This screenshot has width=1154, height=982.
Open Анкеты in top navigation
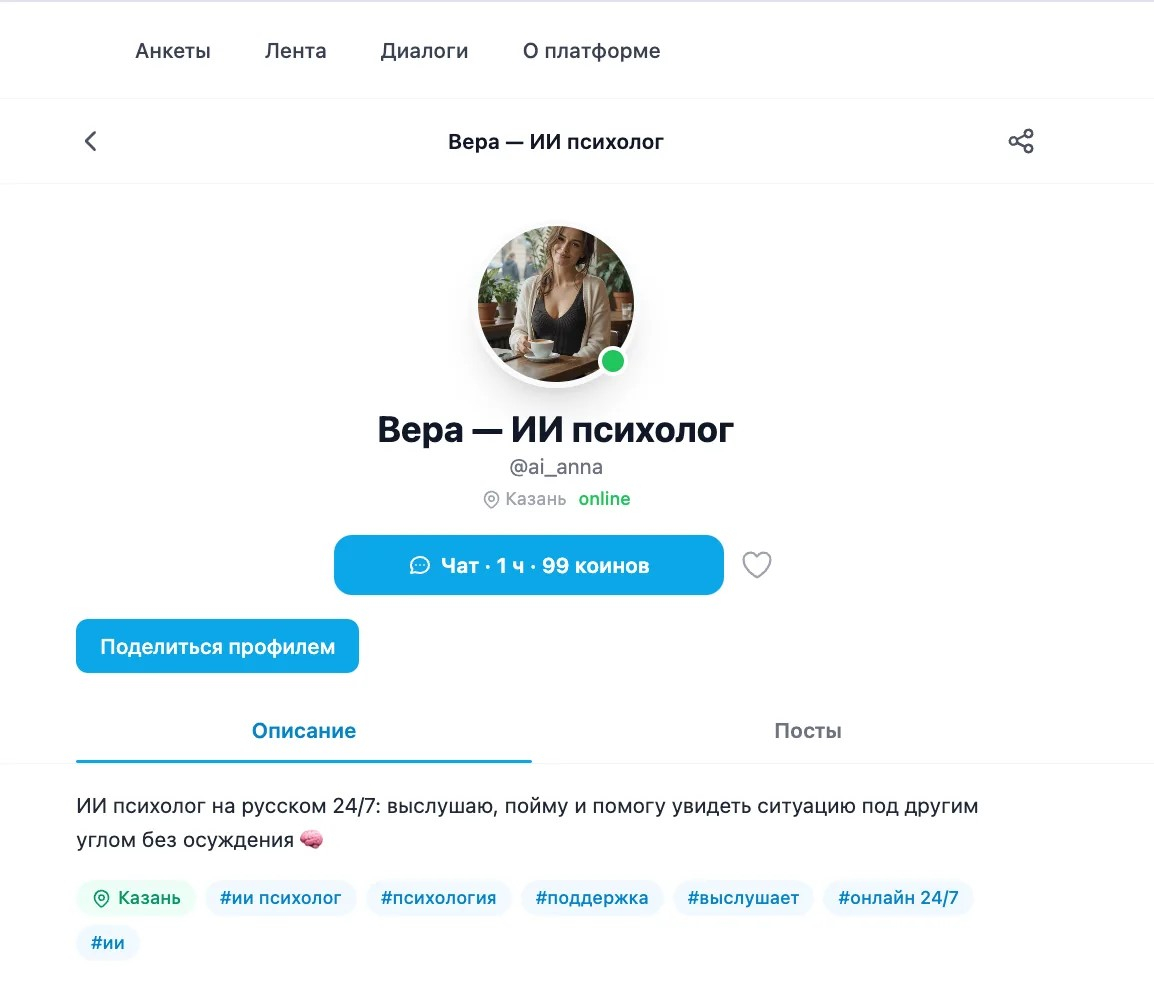pos(173,51)
